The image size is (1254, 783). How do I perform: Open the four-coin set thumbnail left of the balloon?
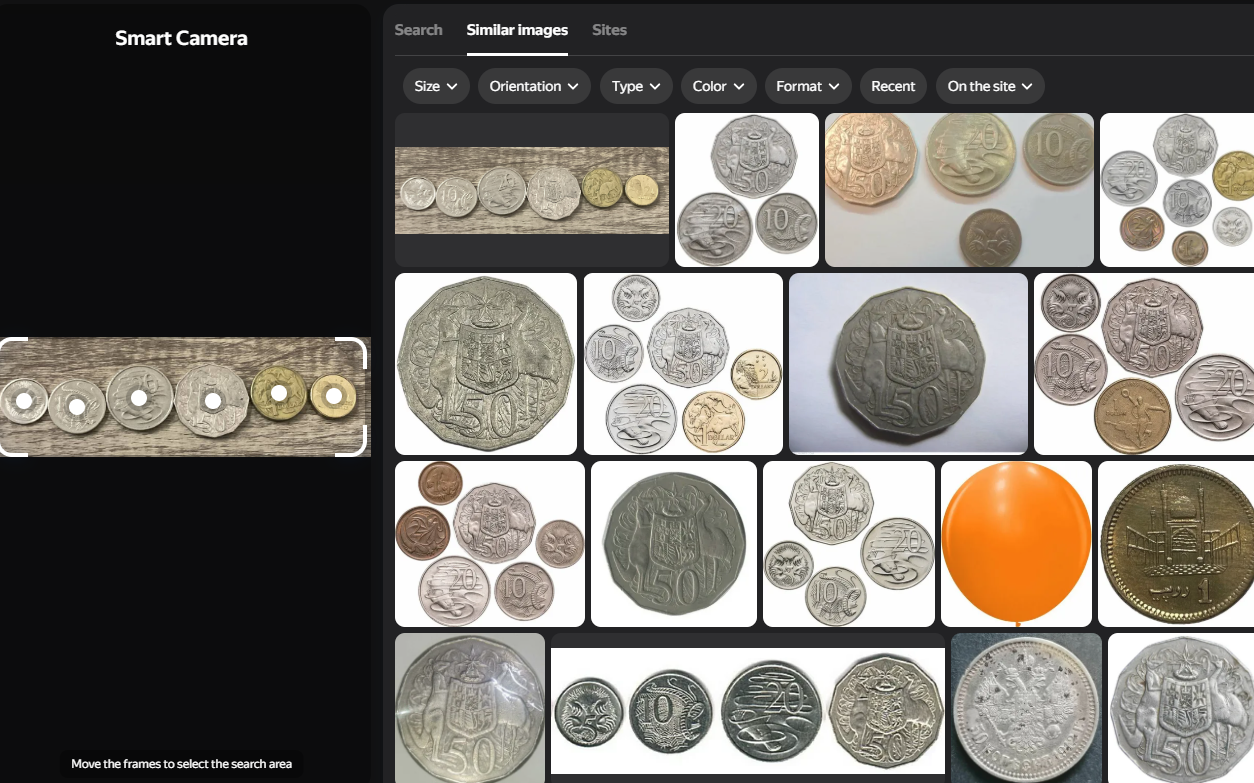click(849, 544)
